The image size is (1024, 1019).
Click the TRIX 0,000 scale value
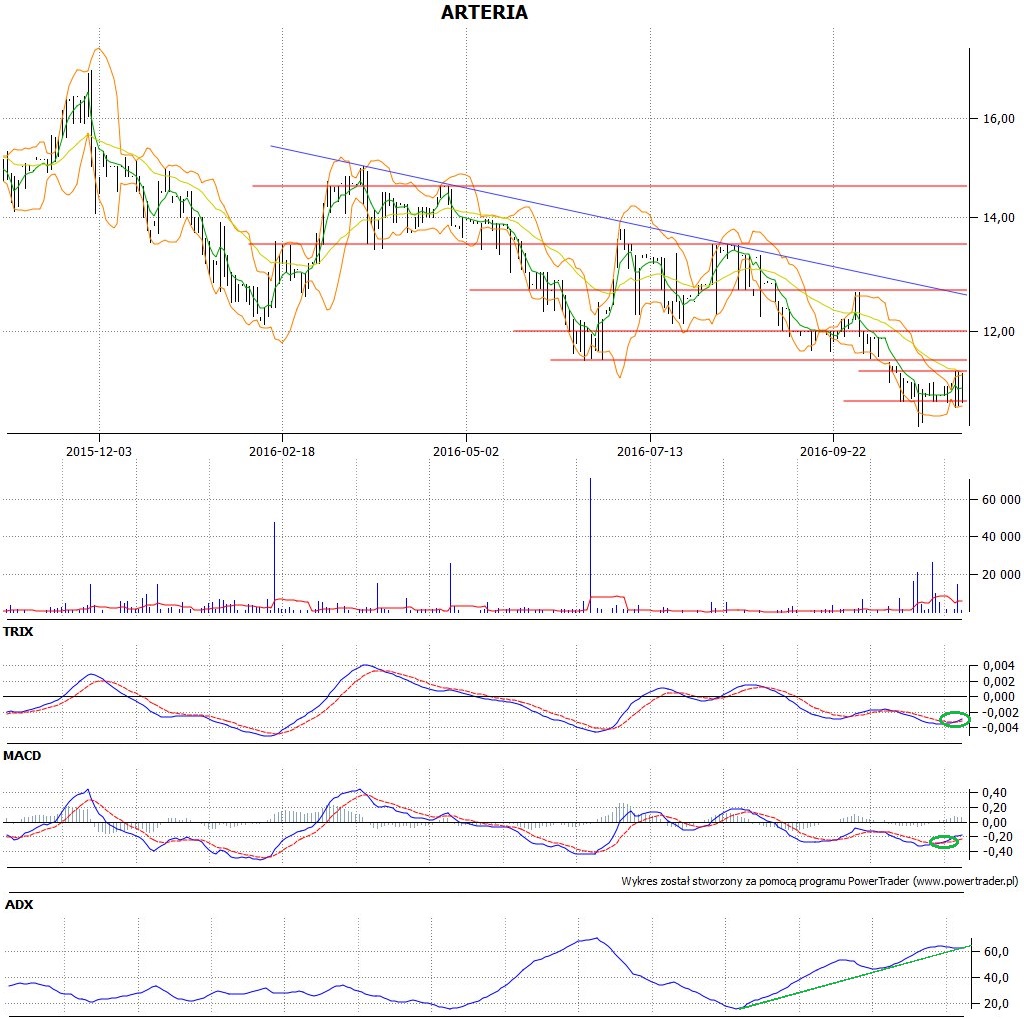pyautogui.click(x=999, y=697)
